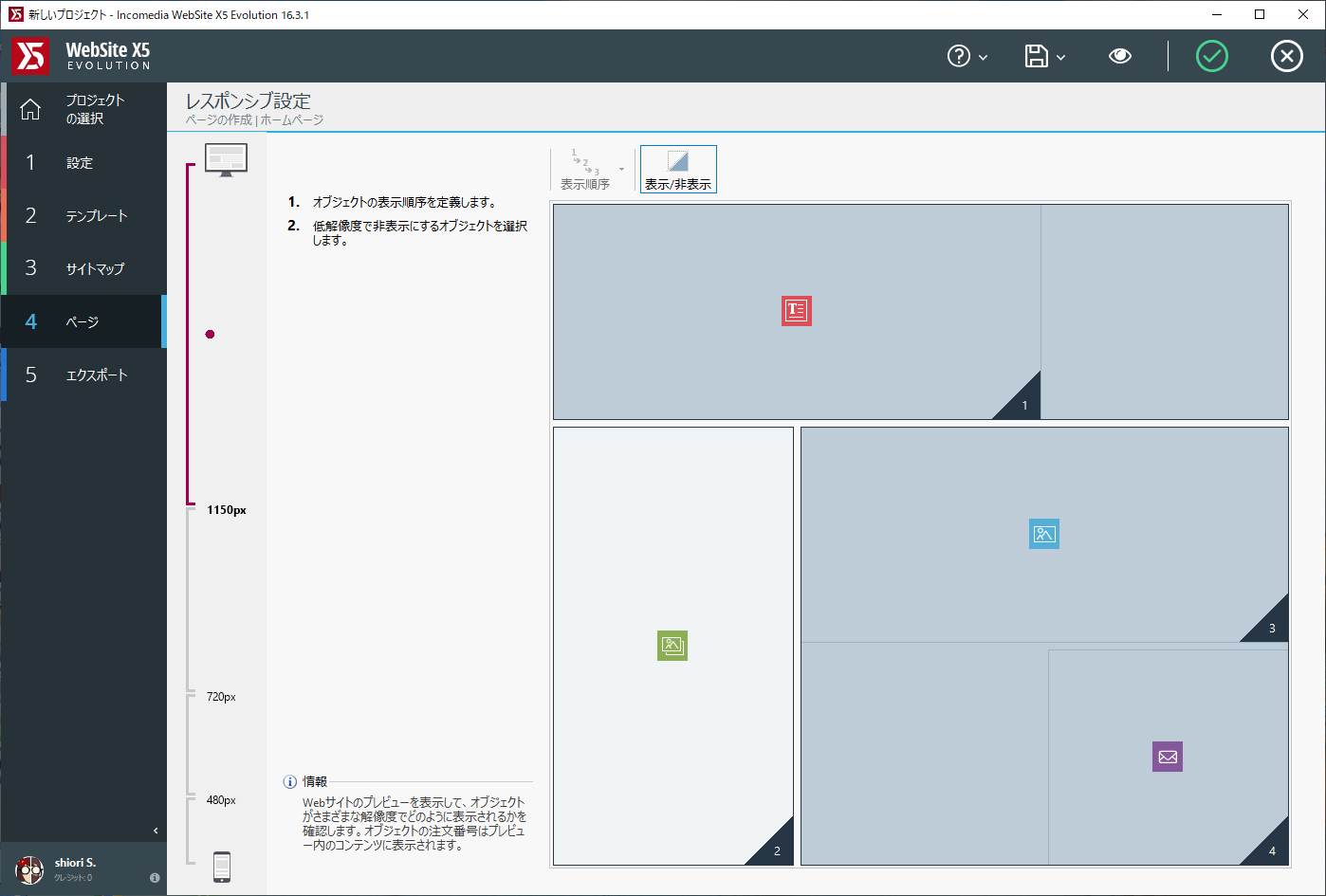This screenshot has width=1326, height=896.
Task: Expand the help question mark dropdown
Action: 967,57
